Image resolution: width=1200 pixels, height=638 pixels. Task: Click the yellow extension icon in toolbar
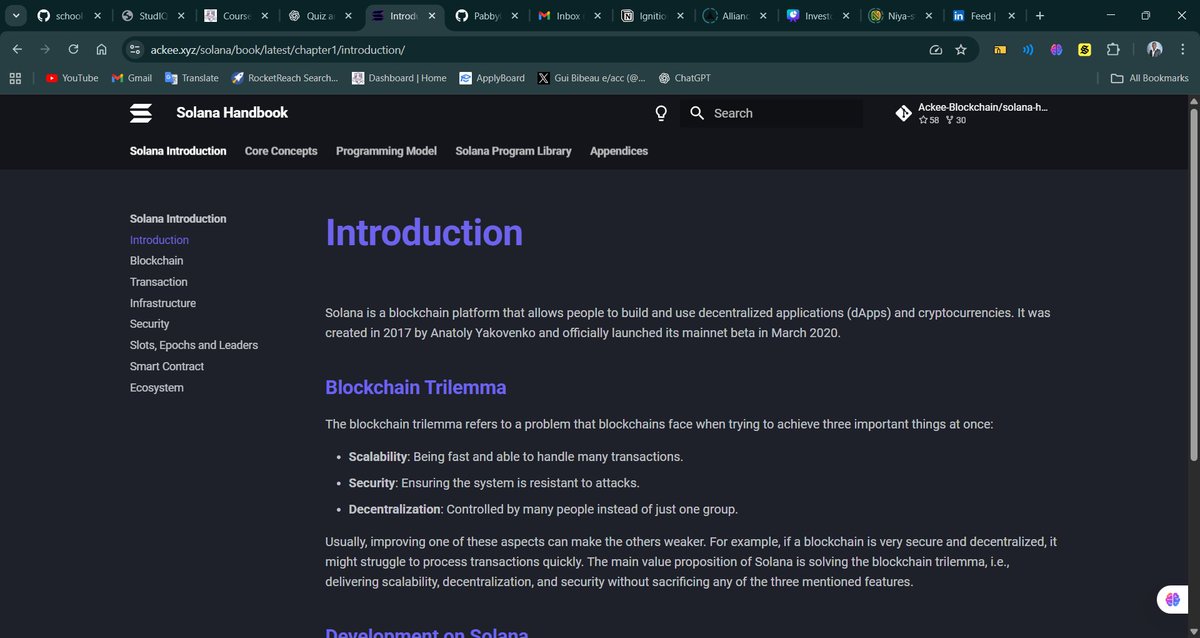point(1000,49)
